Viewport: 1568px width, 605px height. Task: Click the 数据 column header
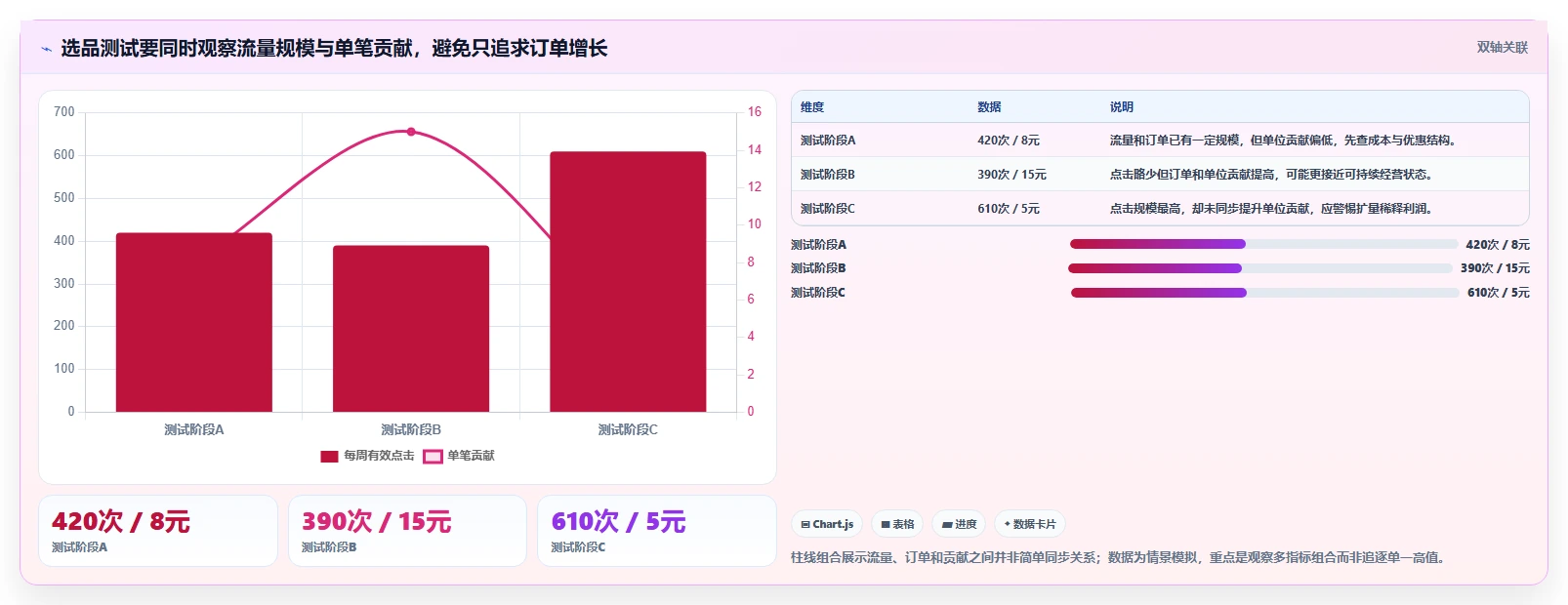[989, 107]
